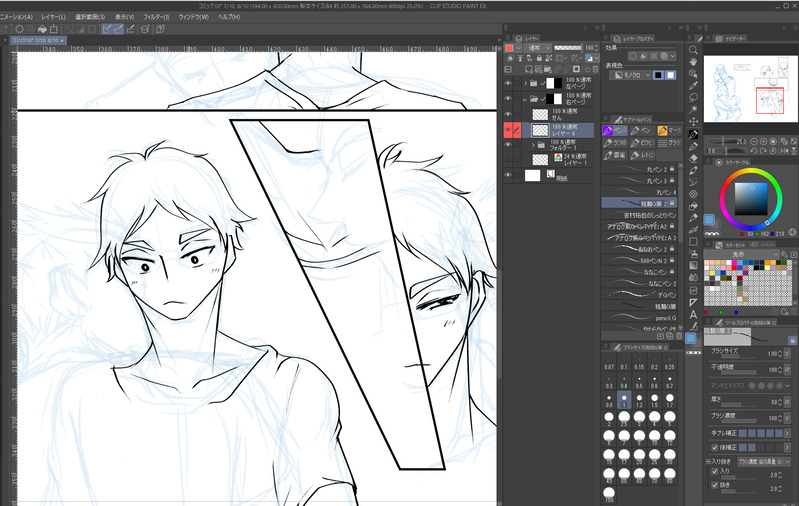
Task: Select the Gradient tool
Action: 693,265
